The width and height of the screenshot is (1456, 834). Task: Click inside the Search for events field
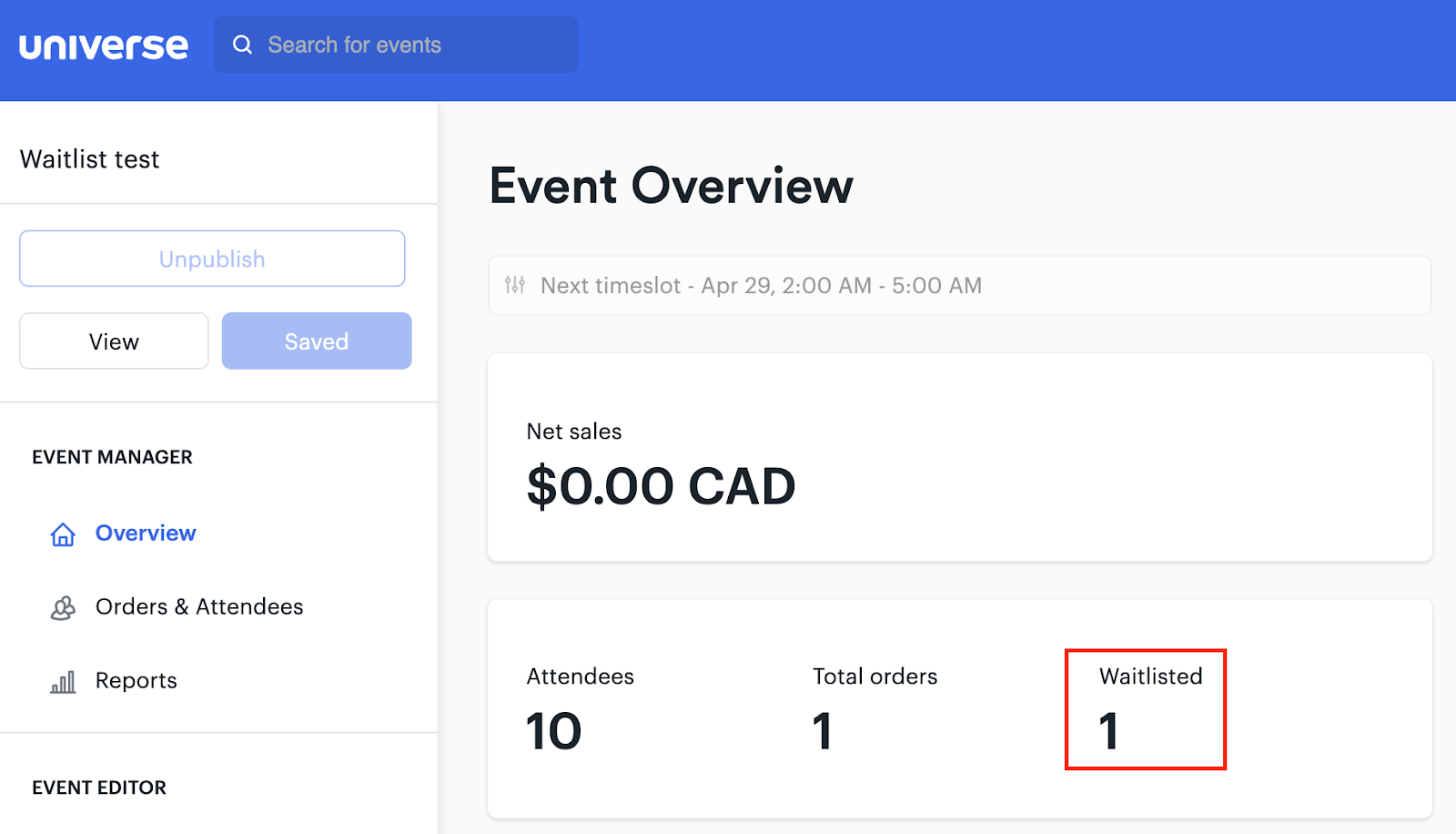[x=396, y=44]
